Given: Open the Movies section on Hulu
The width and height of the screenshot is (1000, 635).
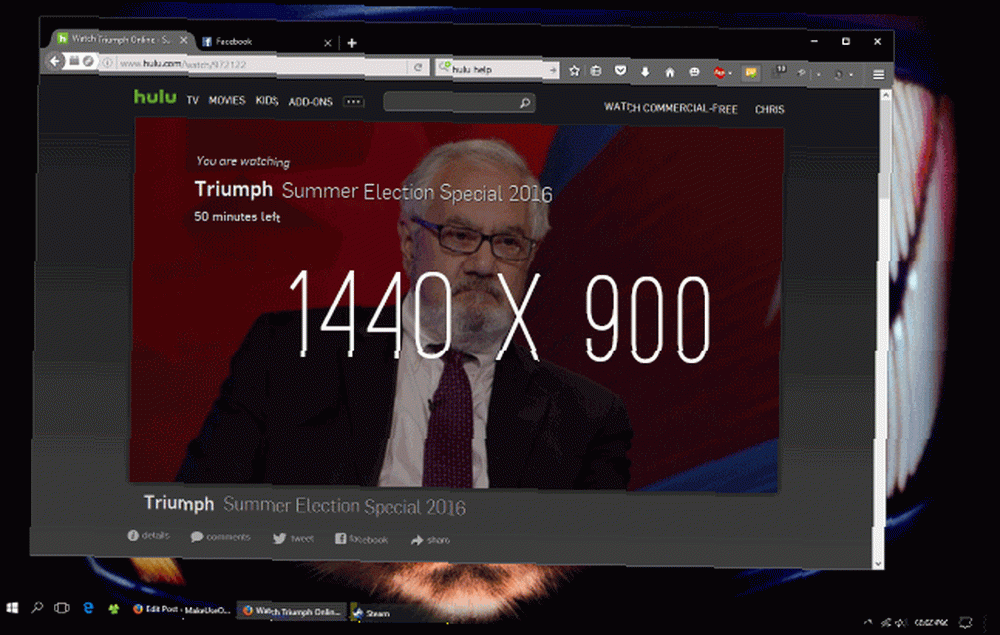Looking at the screenshot, I should tap(227, 100).
